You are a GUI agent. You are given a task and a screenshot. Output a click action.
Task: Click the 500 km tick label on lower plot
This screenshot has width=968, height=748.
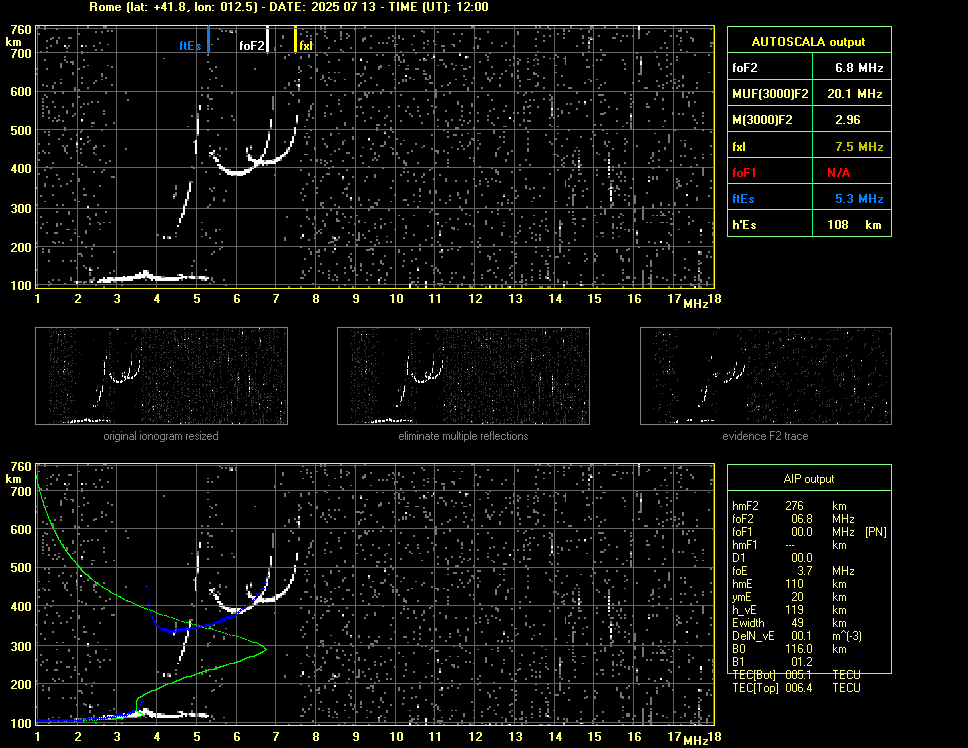point(20,567)
